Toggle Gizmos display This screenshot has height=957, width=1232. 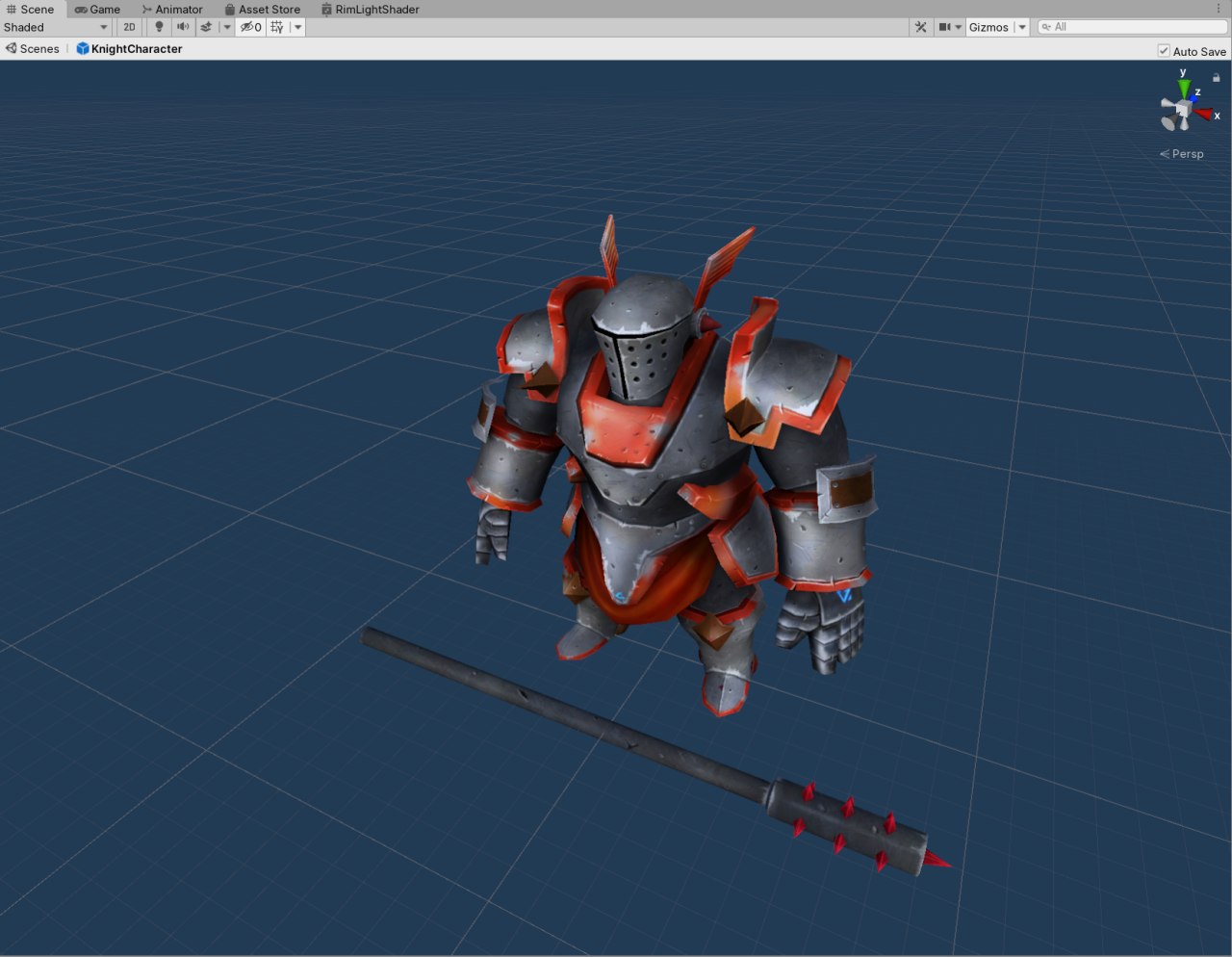988,27
